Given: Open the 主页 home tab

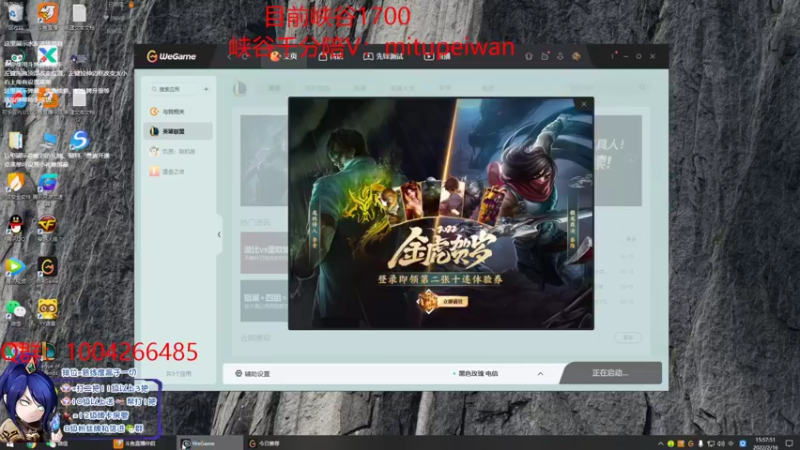Looking at the screenshot, I should [x=284, y=56].
